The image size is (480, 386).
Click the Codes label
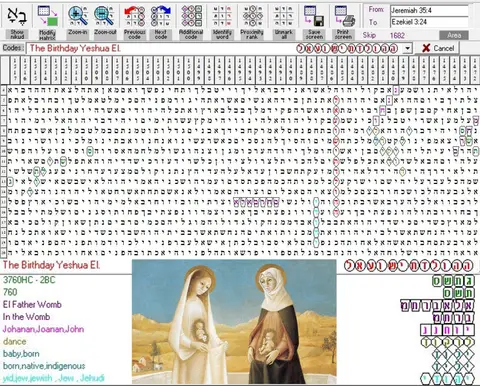[x=13, y=48]
